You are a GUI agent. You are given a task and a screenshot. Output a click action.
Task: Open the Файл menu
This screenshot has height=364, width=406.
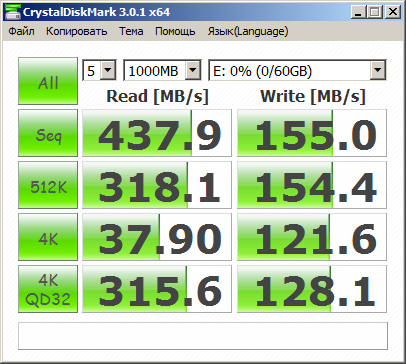21,31
